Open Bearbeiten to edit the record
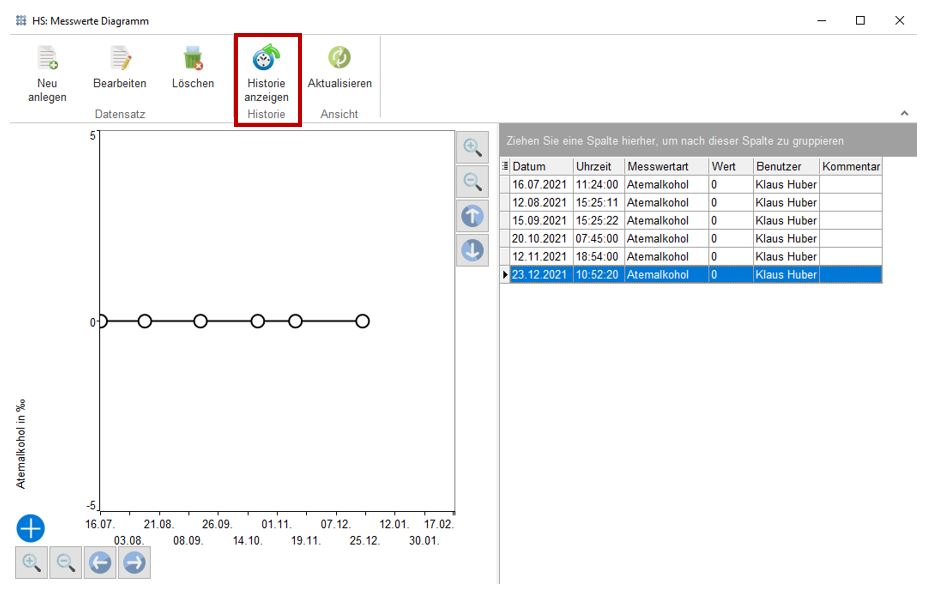Viewport: 927px width, 592px height. click(x=120, y=60)
